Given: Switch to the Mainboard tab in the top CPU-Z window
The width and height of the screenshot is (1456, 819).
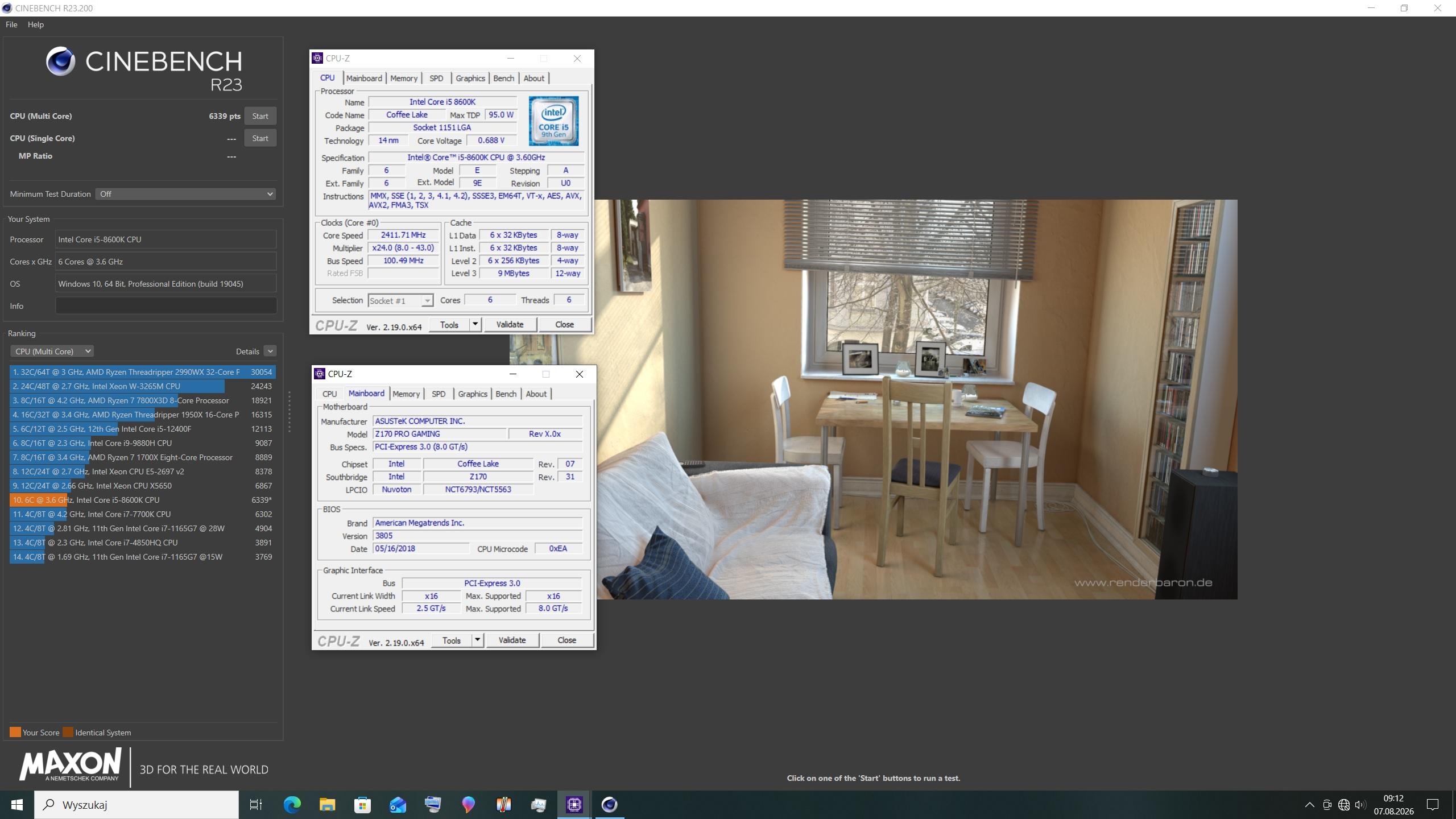Looking at the screenshot, I should pyautogui.click(x=364, y=78).
